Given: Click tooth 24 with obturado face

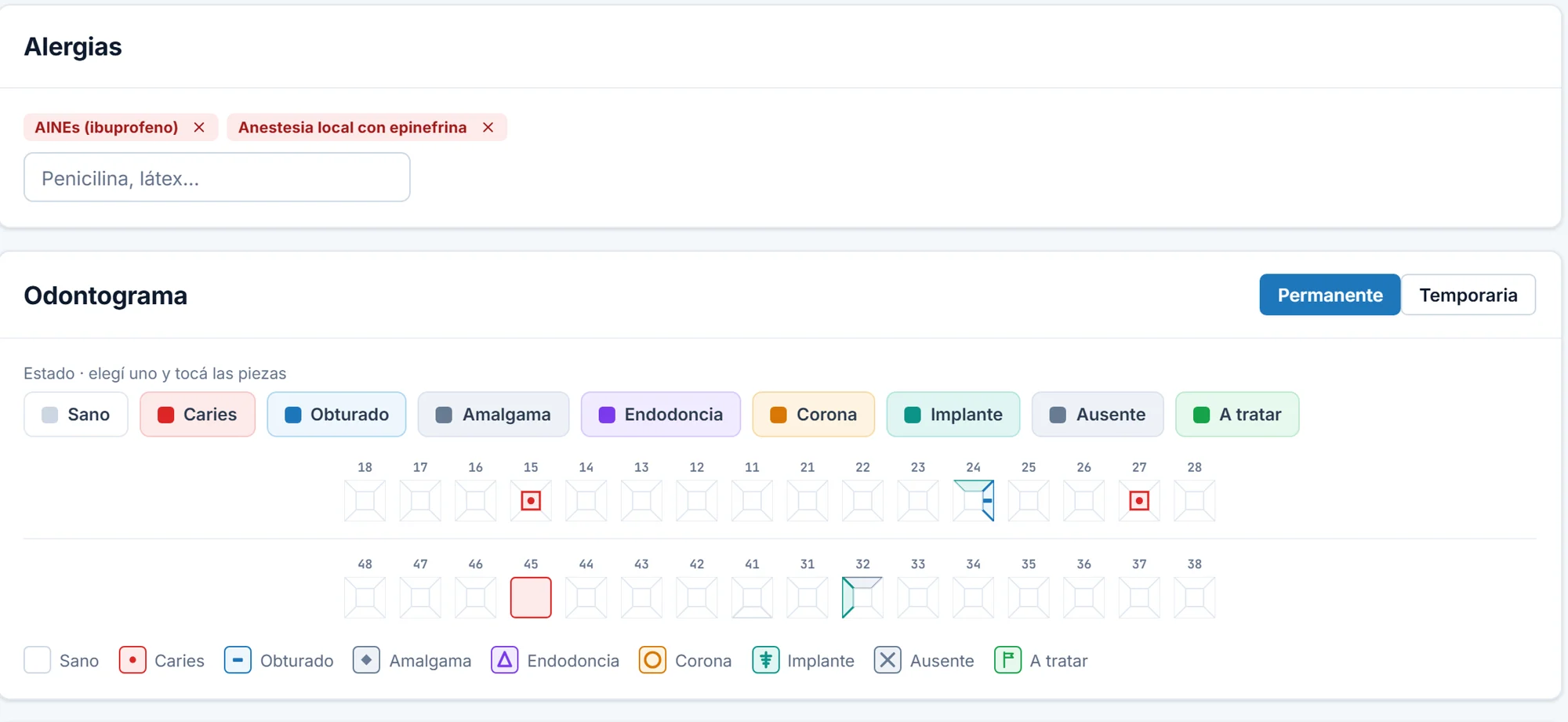Looking at the screenshot, I should 973,500.
